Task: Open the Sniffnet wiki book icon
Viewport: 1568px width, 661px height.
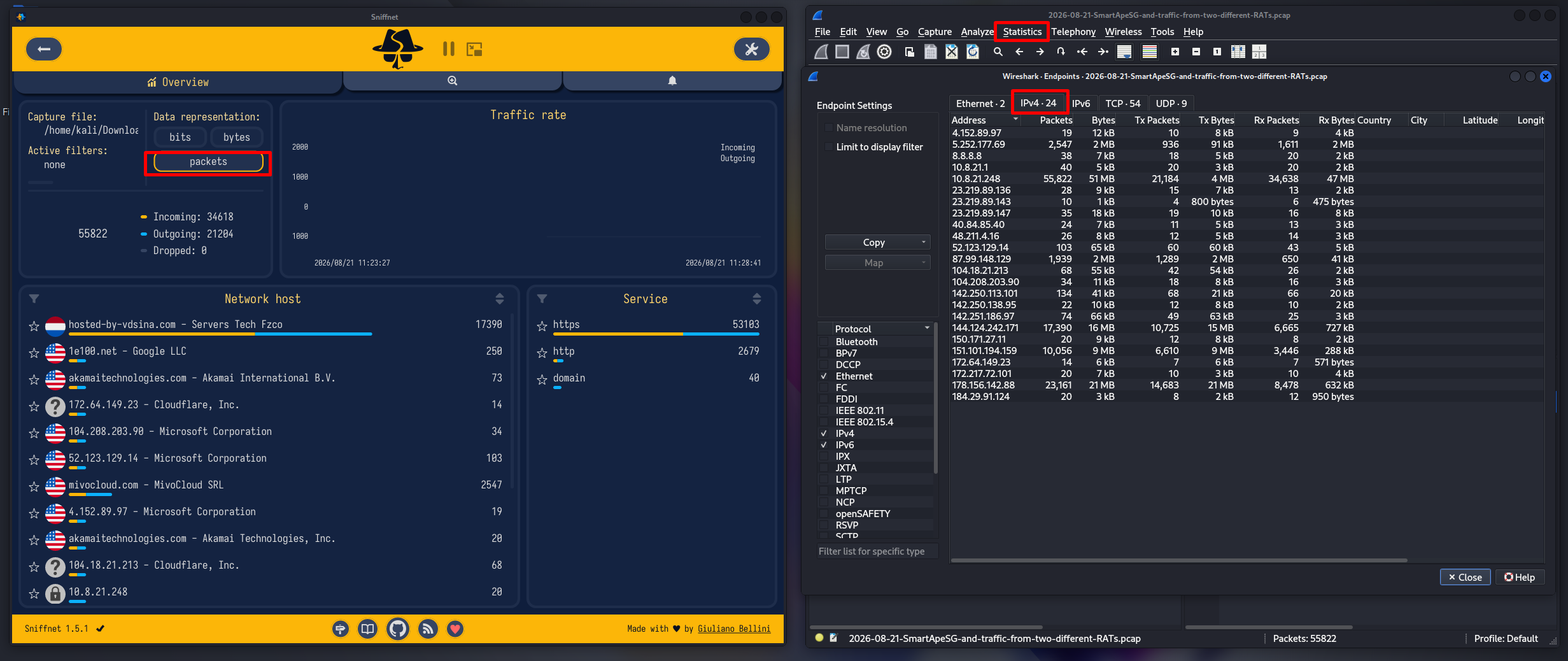Action: tap(367, 629)
